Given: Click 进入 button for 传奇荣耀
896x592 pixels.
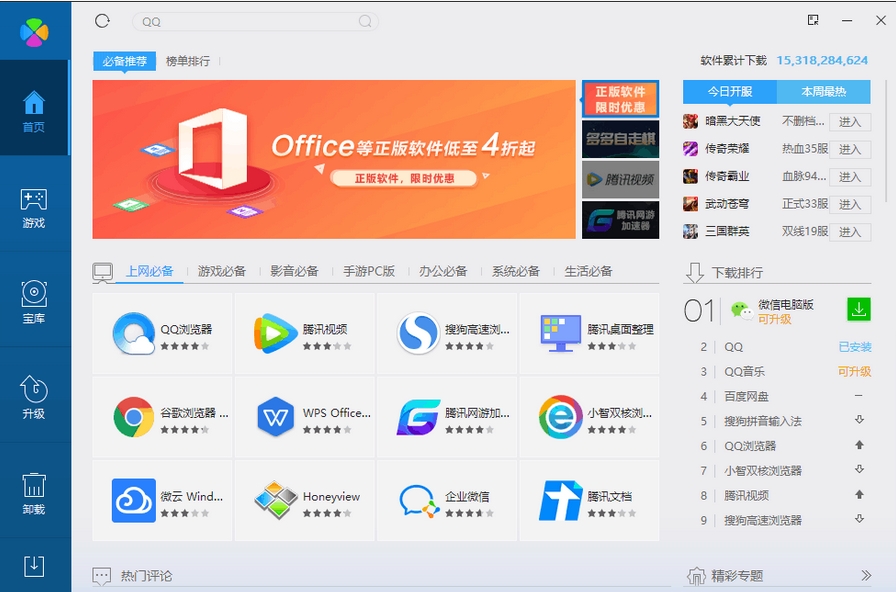Looking at the screenshot, I should click(x=850, y=149).
